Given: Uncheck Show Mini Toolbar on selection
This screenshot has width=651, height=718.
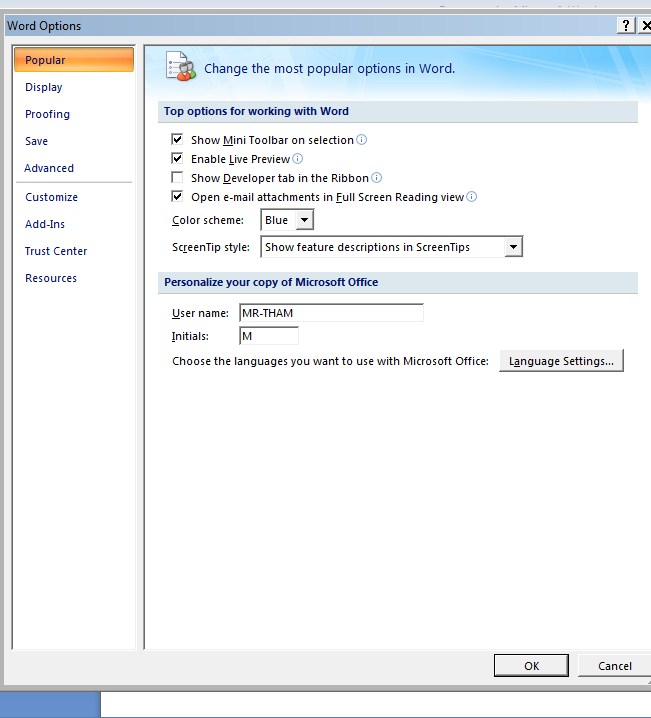Looking at the screenshot, I should (177, 139).
